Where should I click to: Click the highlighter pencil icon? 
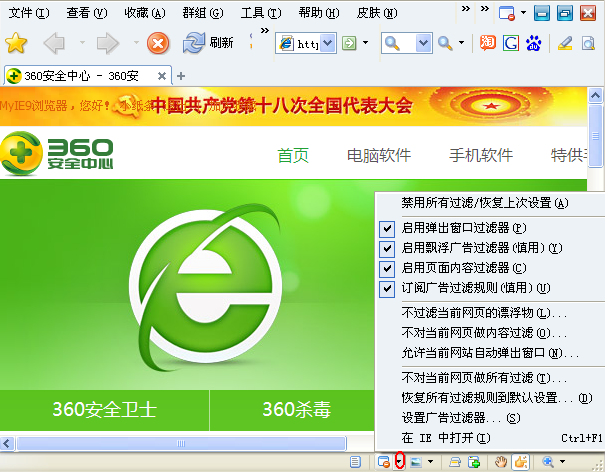(565, 43)
